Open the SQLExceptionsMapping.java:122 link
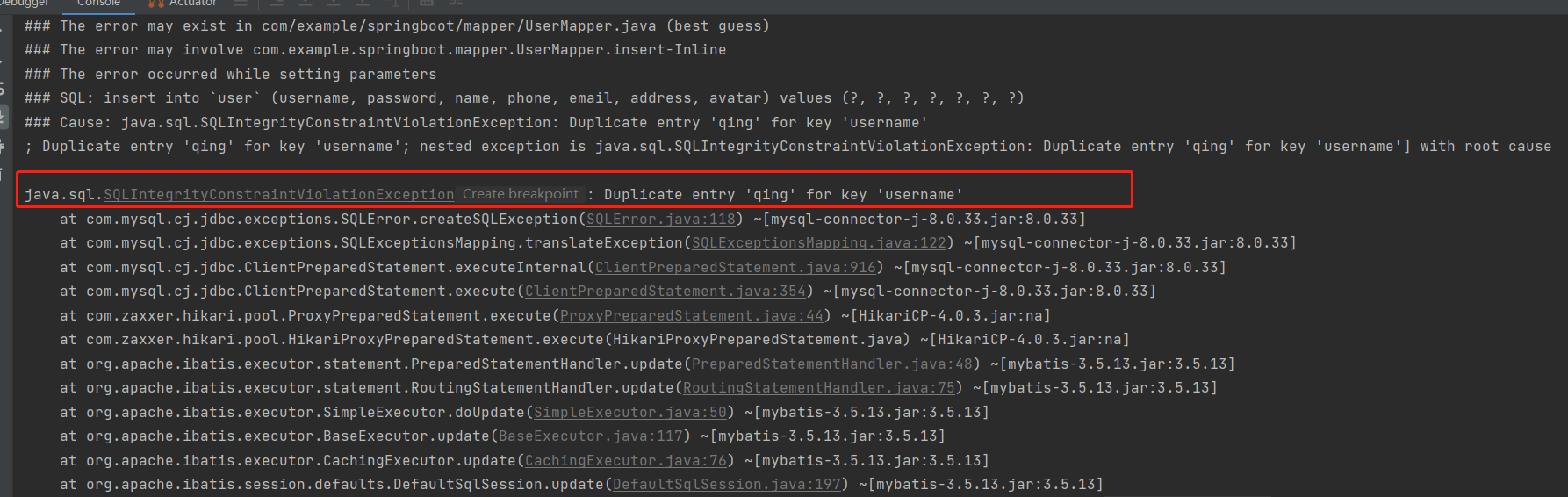Screen dimensions: 1568x497 [x=818, y=243]
